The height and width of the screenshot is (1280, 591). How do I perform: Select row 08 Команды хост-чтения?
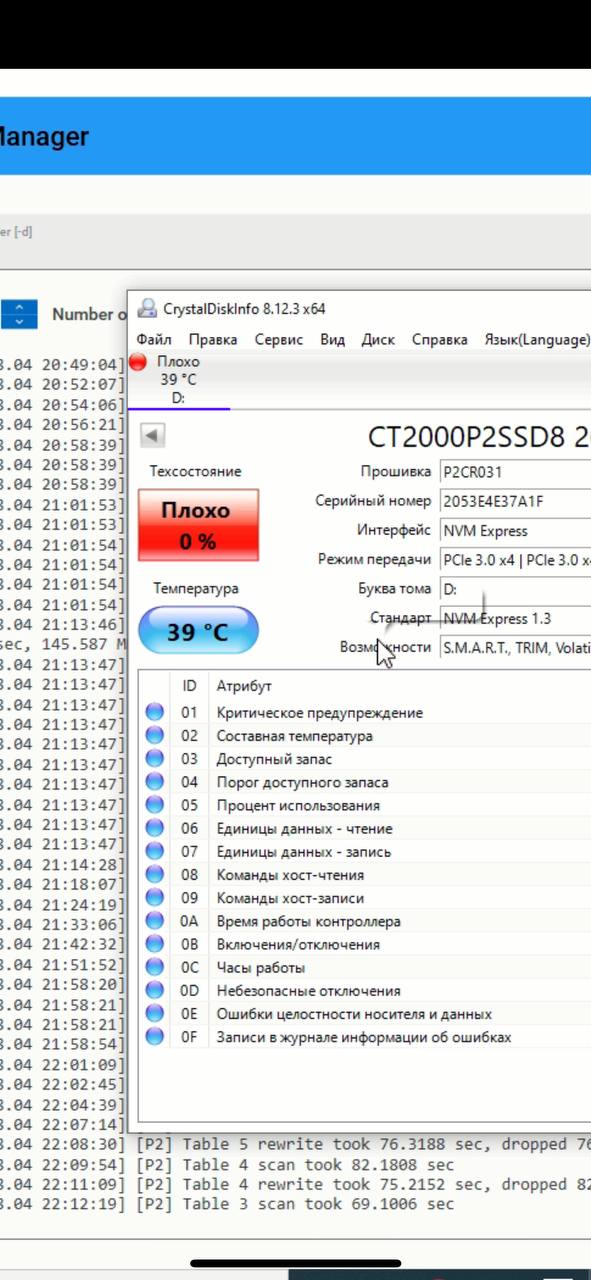tap(365, 875)
